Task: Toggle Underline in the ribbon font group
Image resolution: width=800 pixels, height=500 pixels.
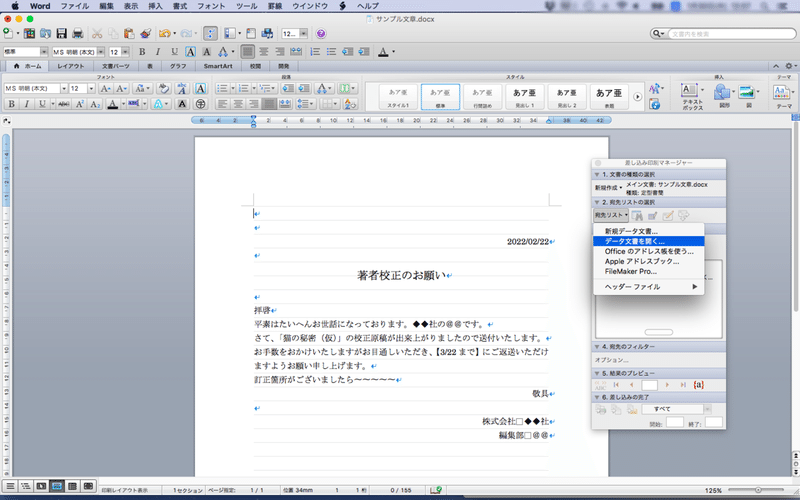Action: (x=42, y=104)
